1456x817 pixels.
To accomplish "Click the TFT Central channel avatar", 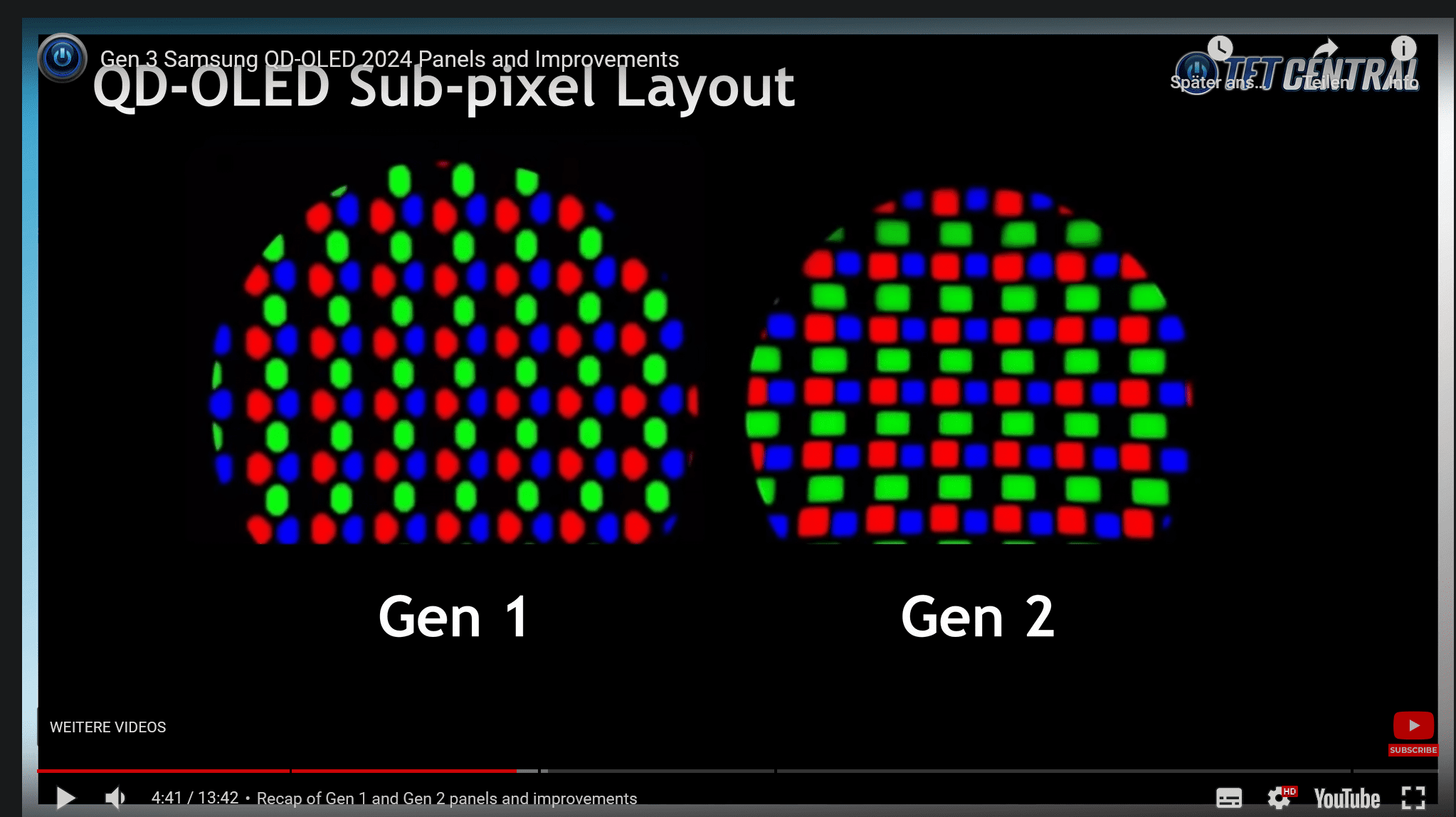I will [x=63, y=58].
